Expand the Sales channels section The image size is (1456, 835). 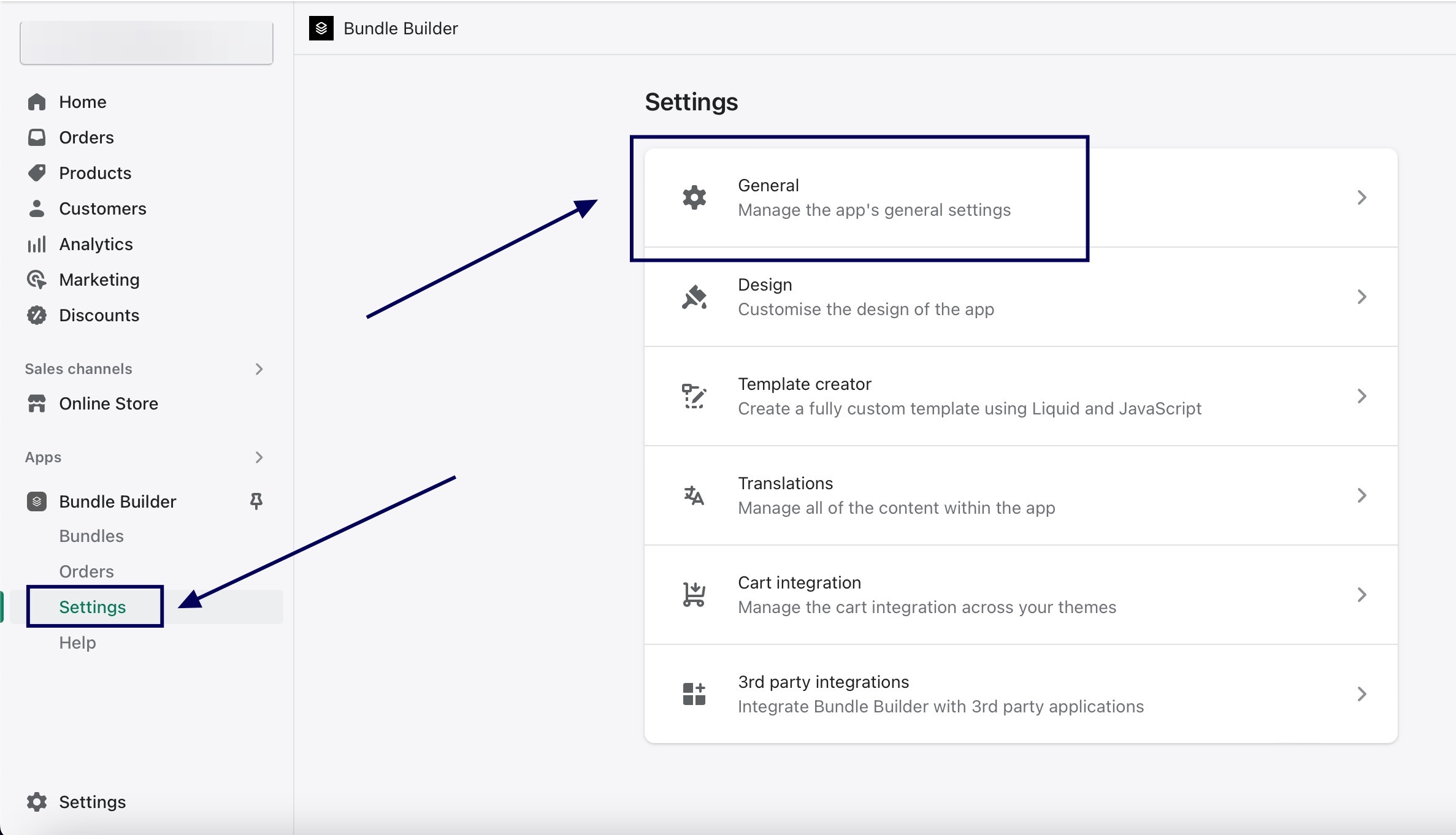point(259,369)
